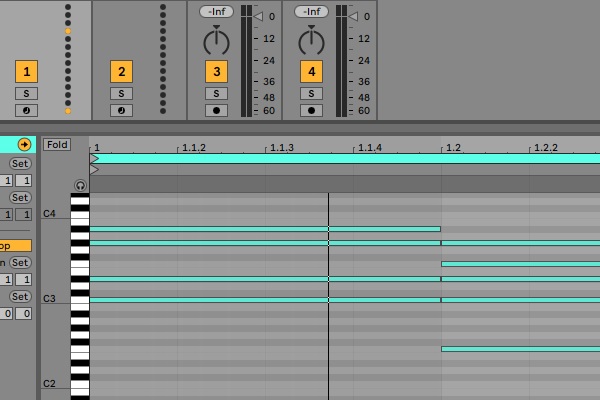600x400 pixels.
Task: Select lowest note starting at 1.2
Action: point(520,349)
